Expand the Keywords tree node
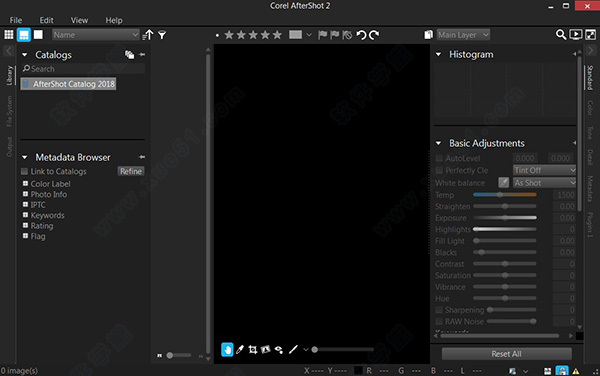Screen dimensions: 600x376 coord(25,215)
